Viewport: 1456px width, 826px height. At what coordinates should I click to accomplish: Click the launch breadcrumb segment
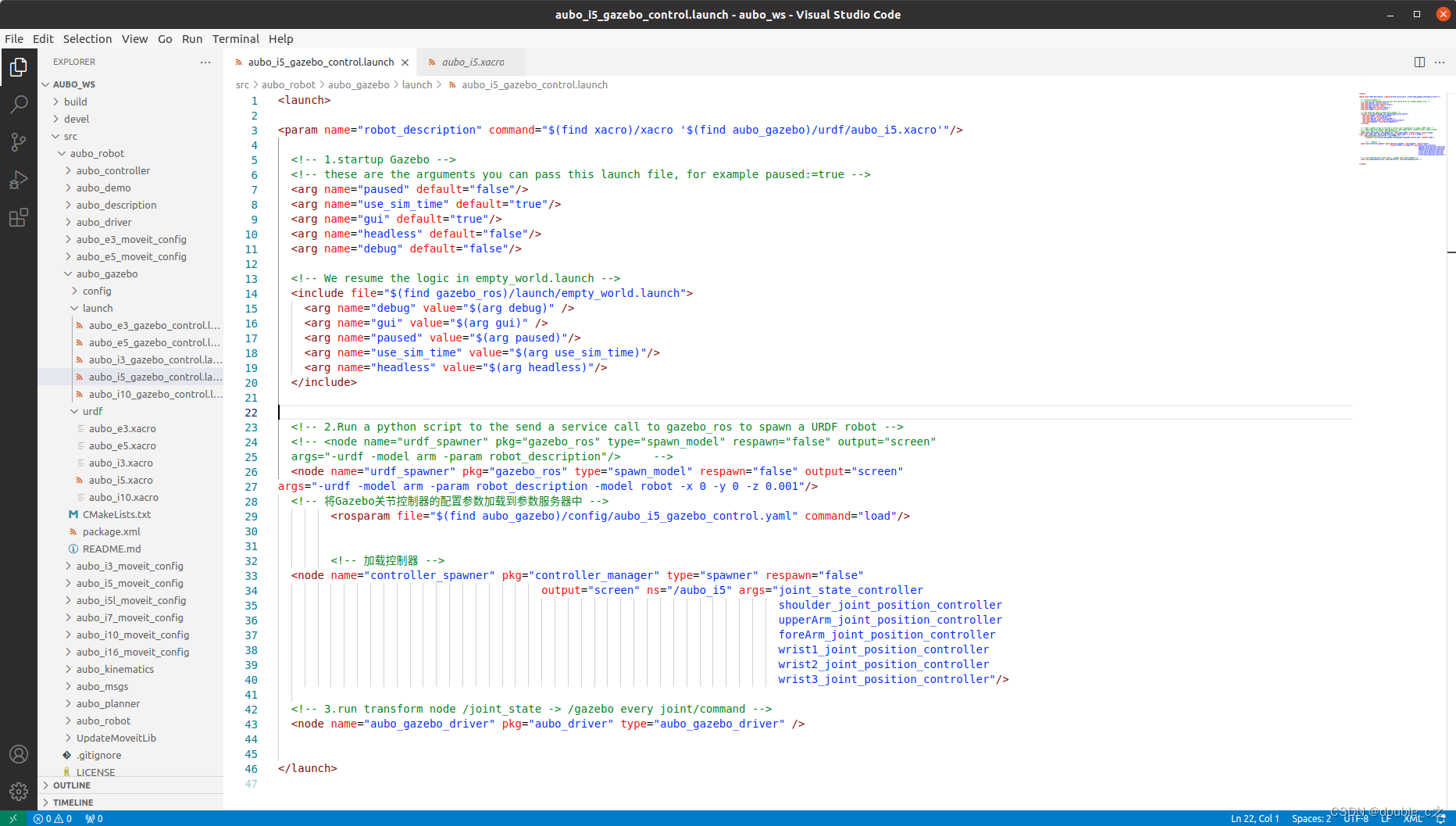point(417,84)
